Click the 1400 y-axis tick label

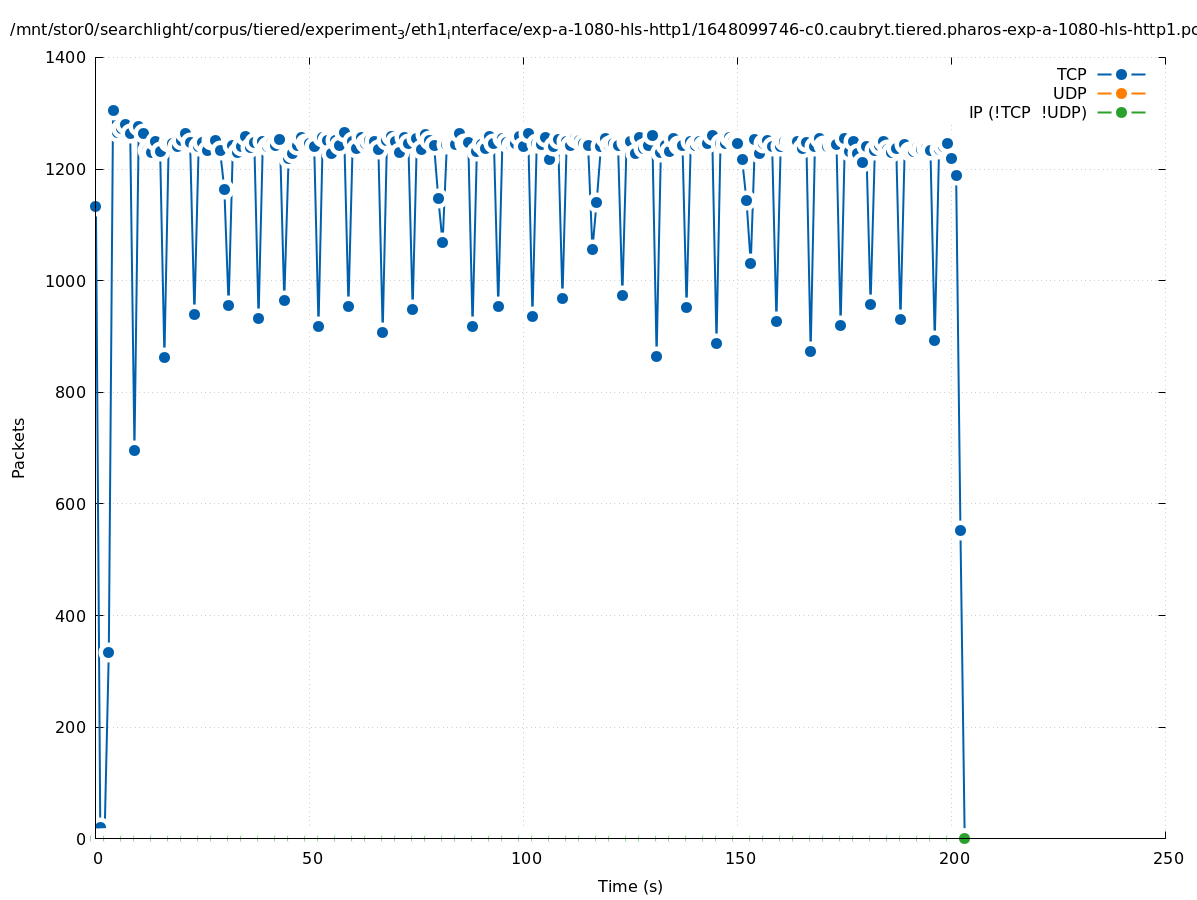(x=66, y=58)
